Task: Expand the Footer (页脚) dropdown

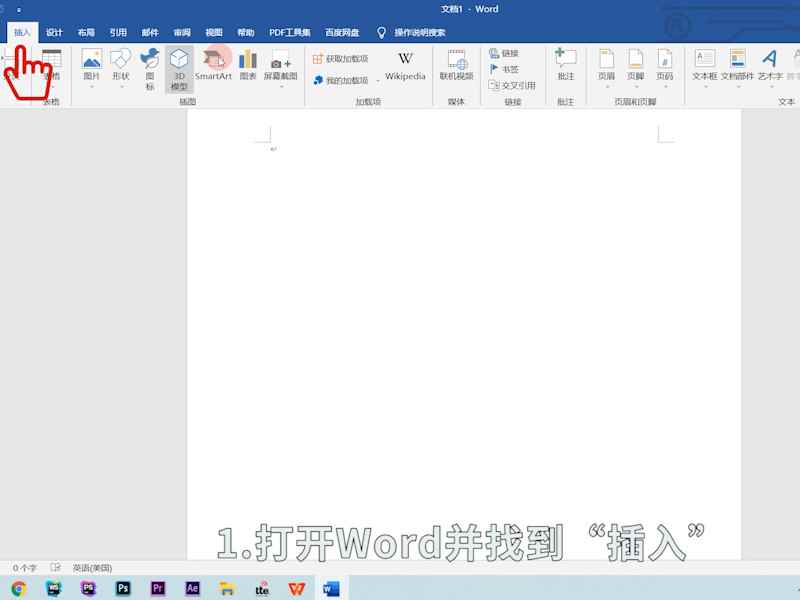Action: tap(635, 68)
